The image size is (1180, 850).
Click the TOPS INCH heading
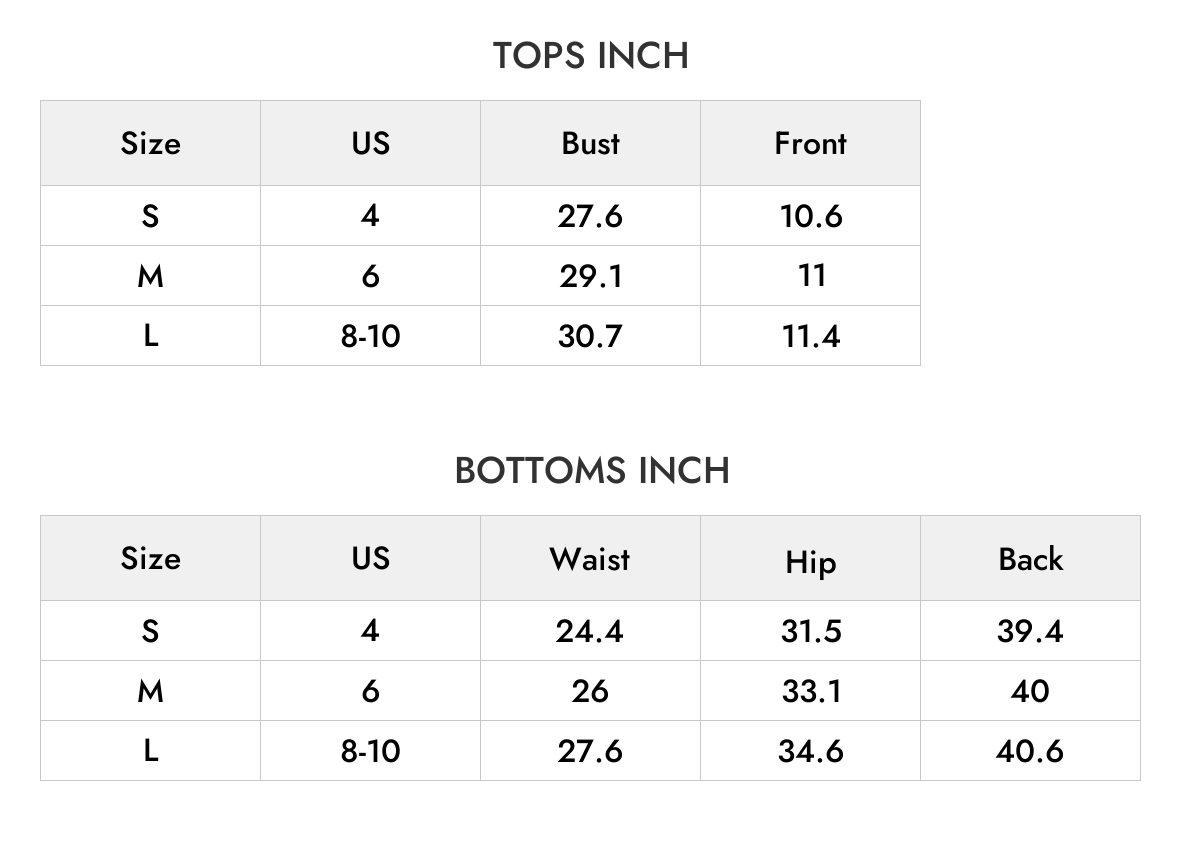(x=591, y=56)
